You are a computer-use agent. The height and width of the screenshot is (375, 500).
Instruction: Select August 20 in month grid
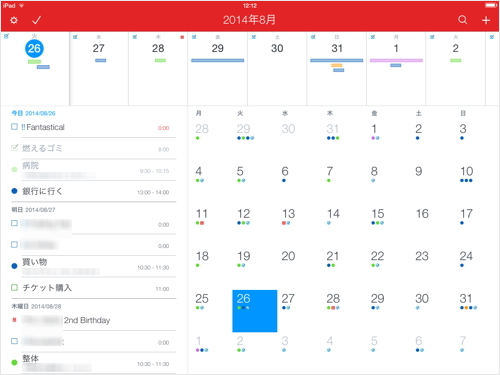288,256
